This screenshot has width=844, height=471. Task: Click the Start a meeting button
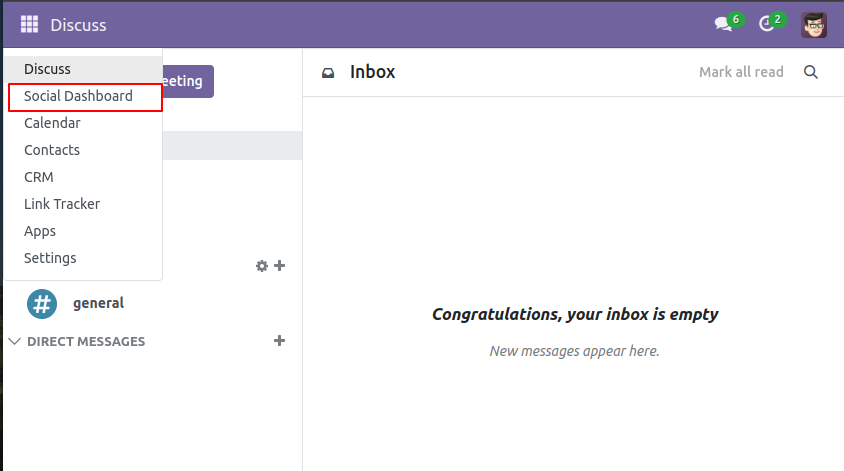187,81
